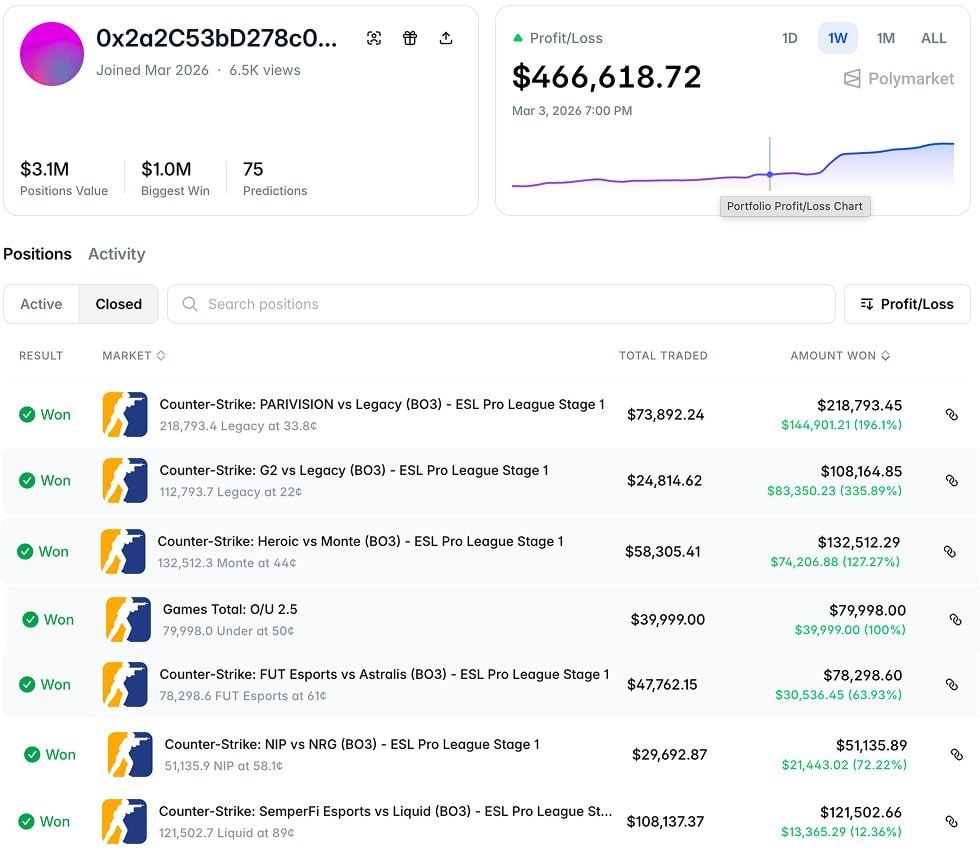Sort by the AMOUNT WON column header

[840, 356]
